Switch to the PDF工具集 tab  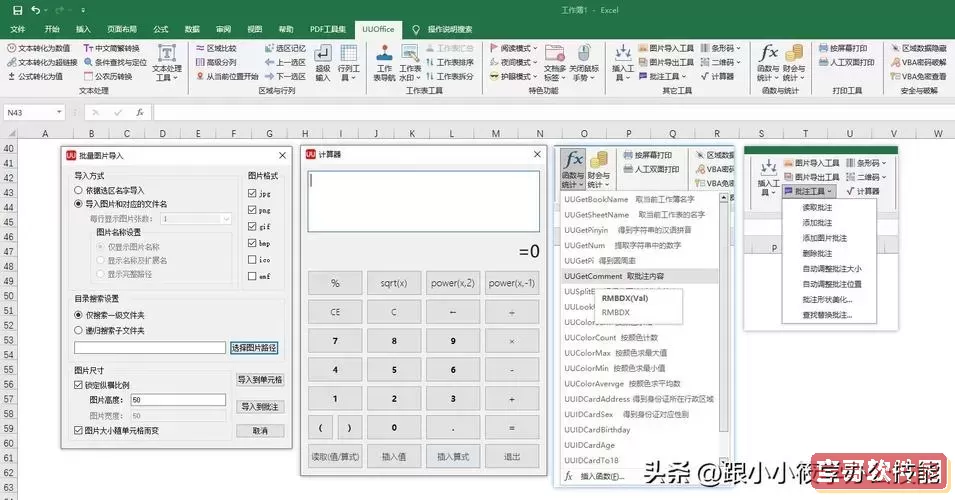pyautogui.click(x=328, y=29)
